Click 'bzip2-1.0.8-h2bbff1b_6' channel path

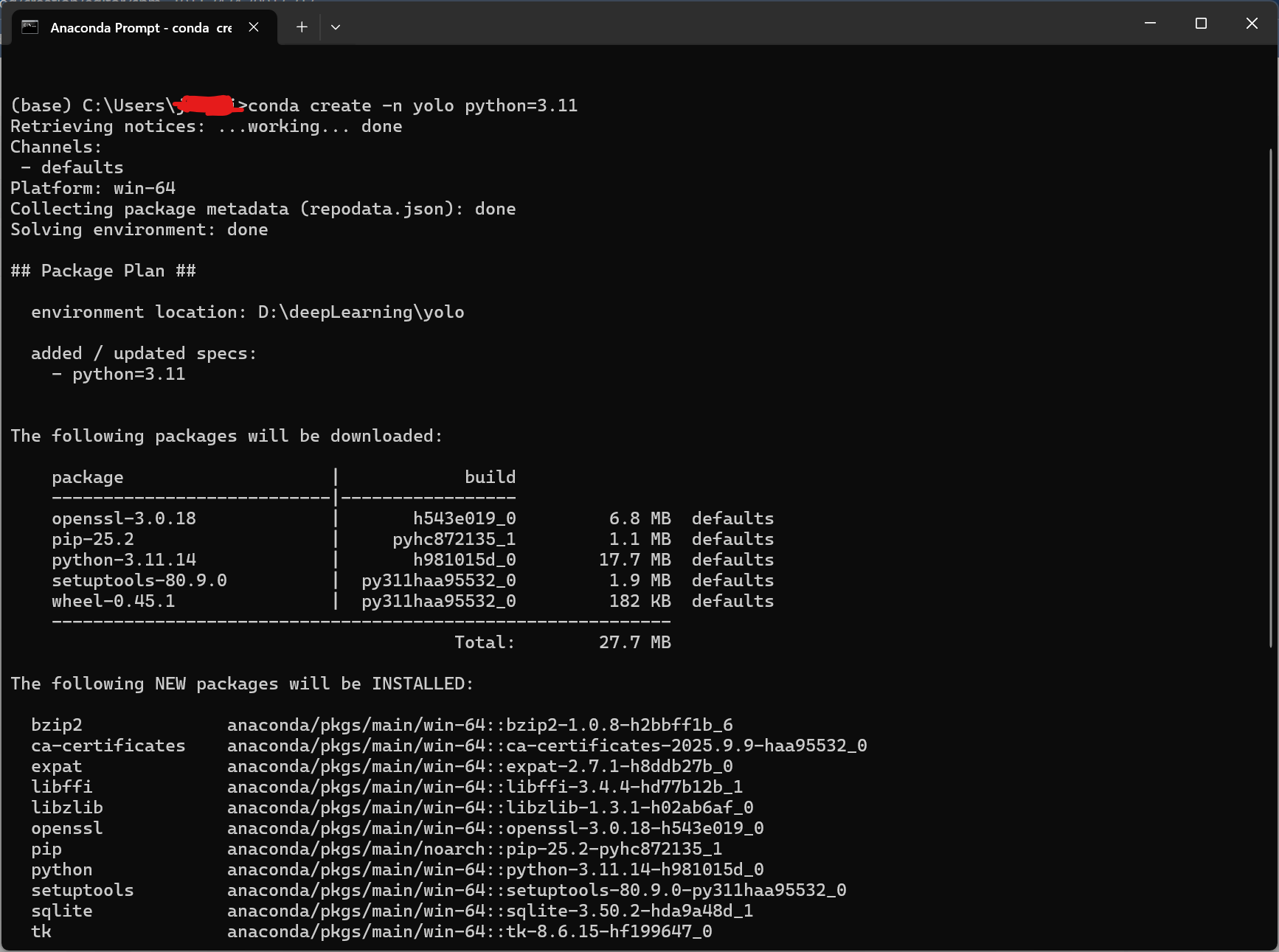click(x=480, y=725)
